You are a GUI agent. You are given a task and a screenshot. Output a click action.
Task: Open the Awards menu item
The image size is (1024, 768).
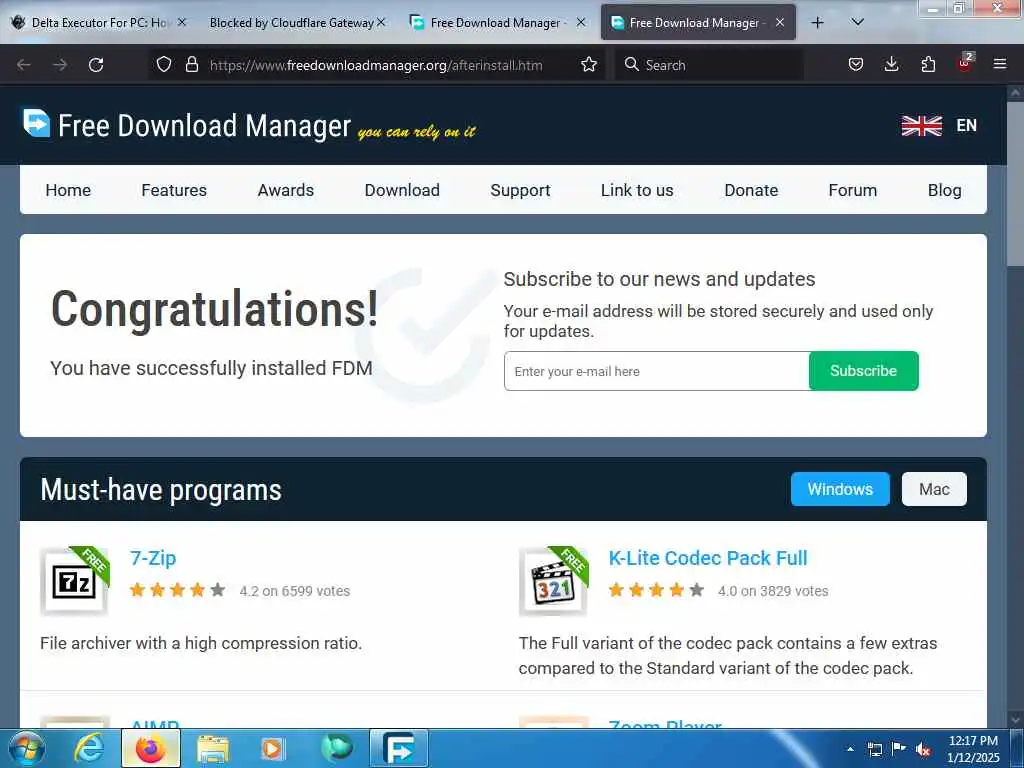coord(285,190)
